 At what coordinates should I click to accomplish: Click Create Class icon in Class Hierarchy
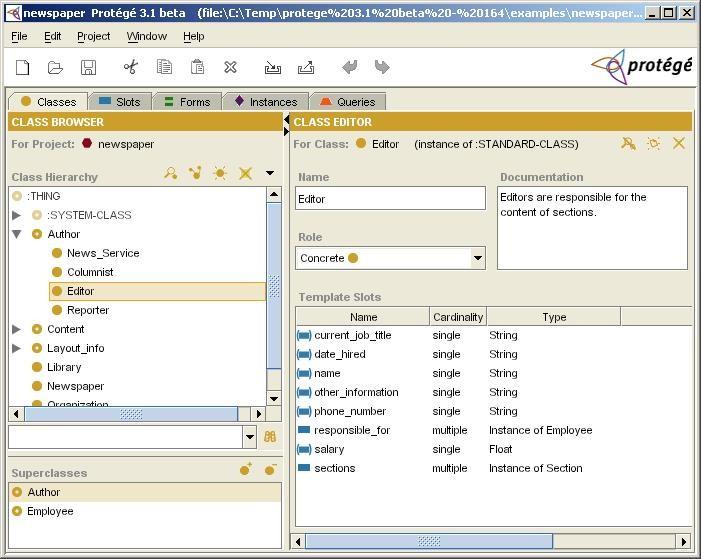click(220, 173)
